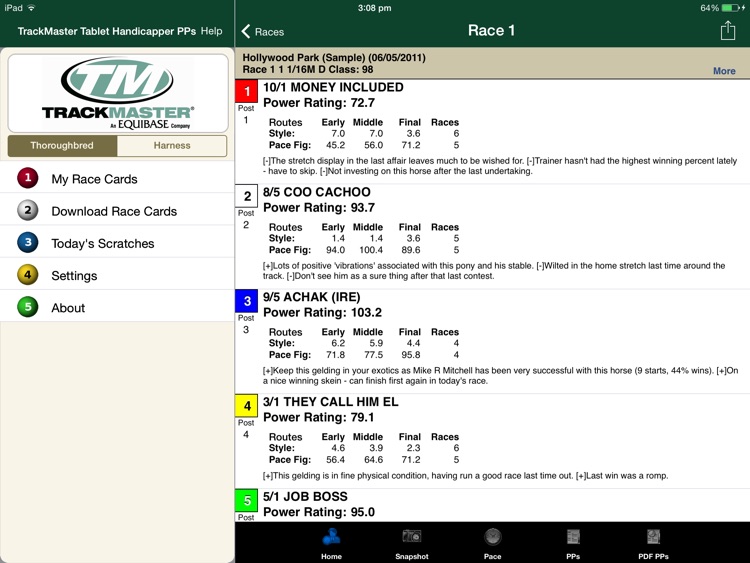750x563 pixels.
Task: Click the TrackMaster logo
Action: tap(118, 93)
